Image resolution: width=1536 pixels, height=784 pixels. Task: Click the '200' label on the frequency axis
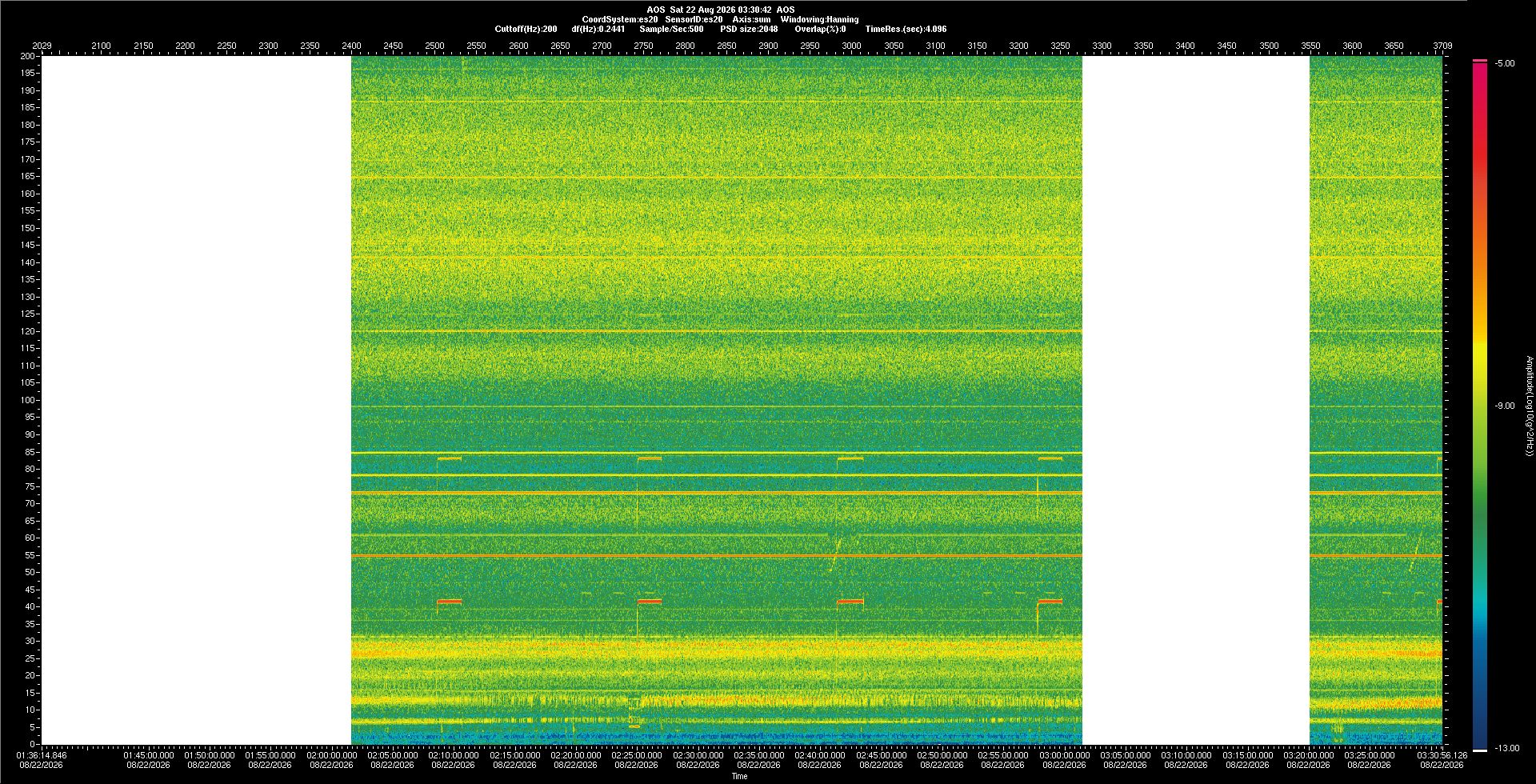click(x=28, y=56)
